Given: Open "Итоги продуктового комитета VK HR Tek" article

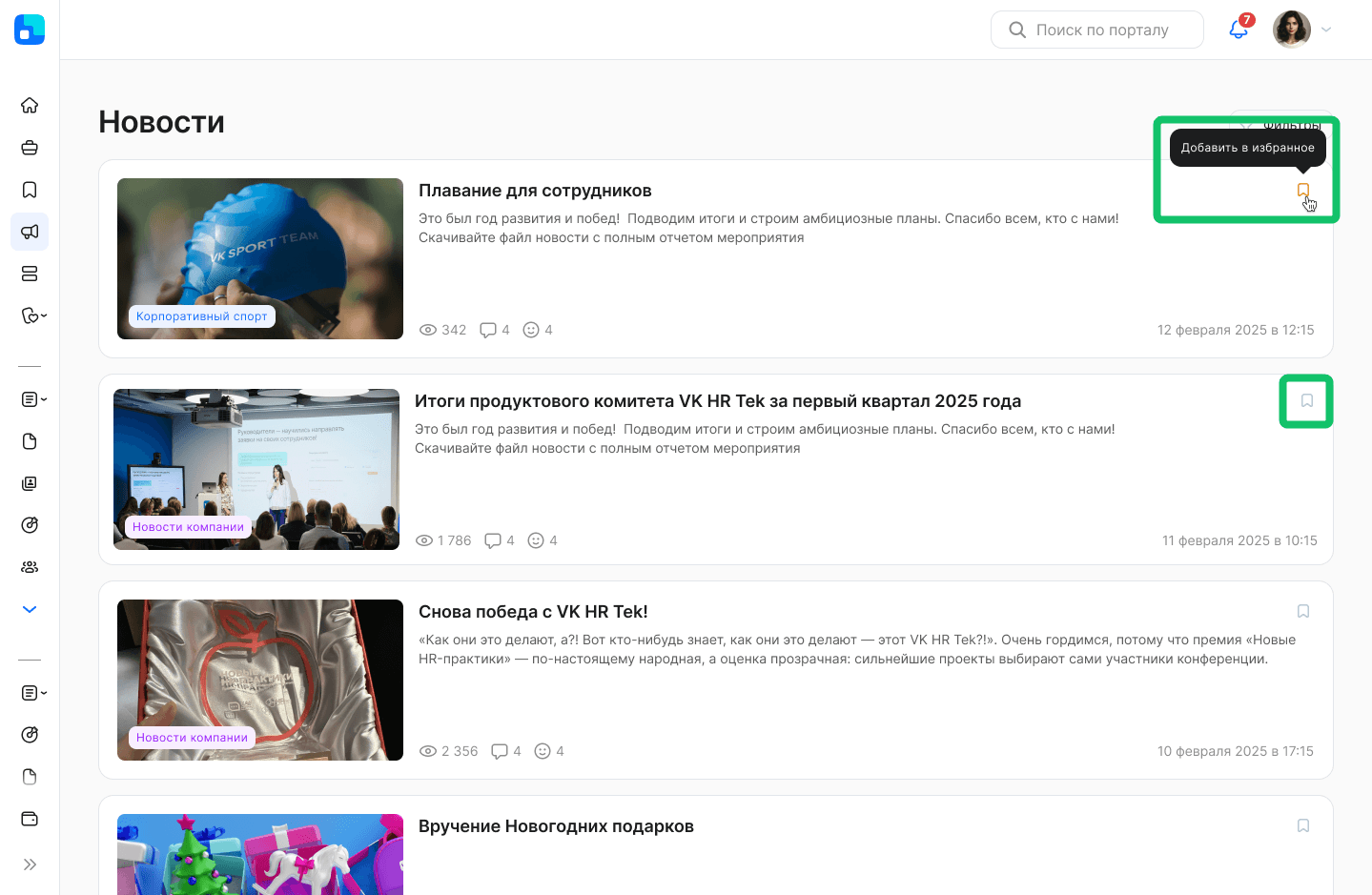Looking at the screenshot, I should [x=718, y=401].
